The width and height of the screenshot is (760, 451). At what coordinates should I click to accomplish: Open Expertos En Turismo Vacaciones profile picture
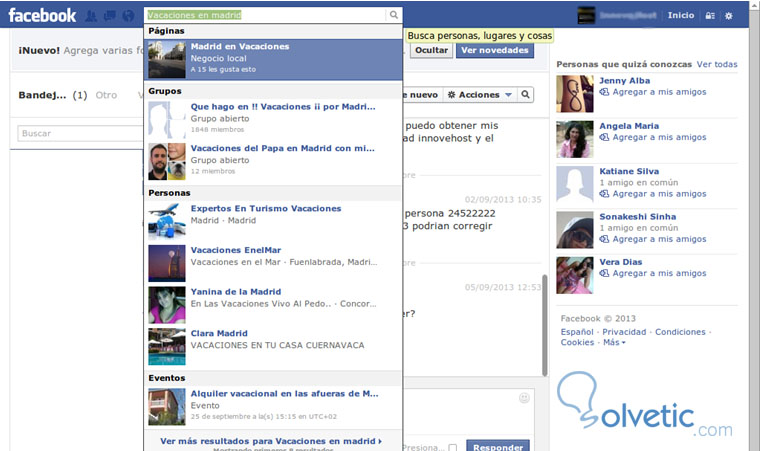coord(167,222)
